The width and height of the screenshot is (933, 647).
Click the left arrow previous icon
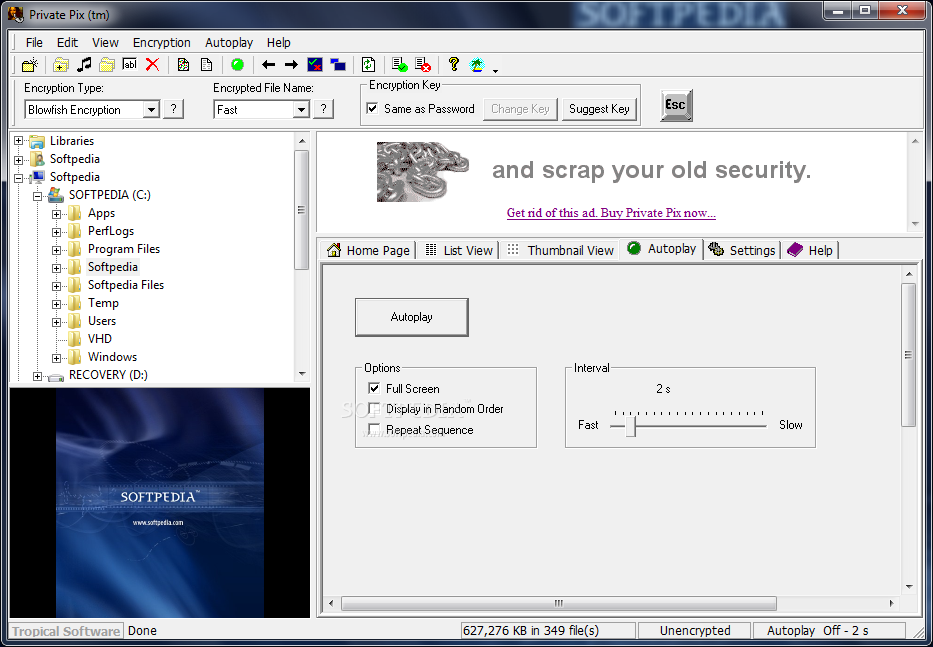coord(268,65)
